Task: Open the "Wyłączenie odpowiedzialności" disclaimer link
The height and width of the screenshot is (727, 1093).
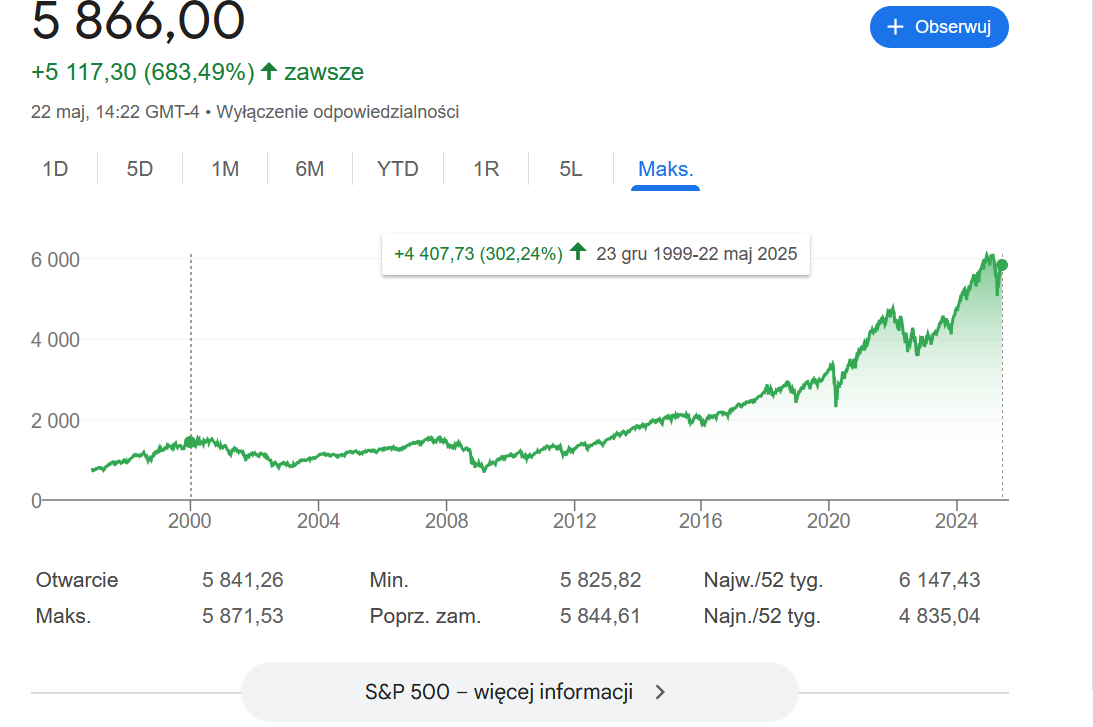Action: (337, 112)
